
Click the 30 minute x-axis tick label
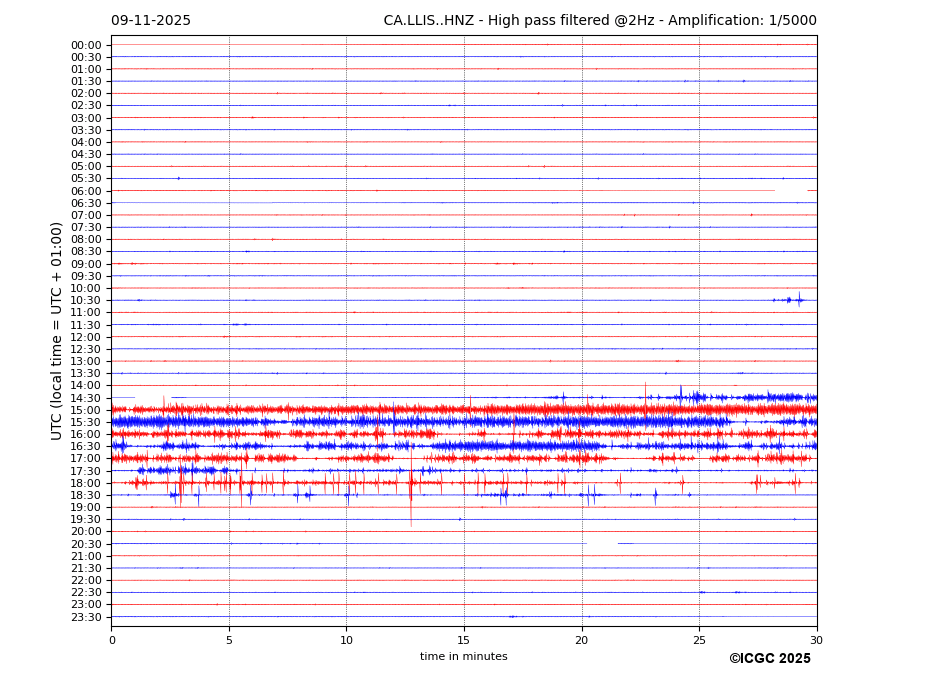coord(816,640)
